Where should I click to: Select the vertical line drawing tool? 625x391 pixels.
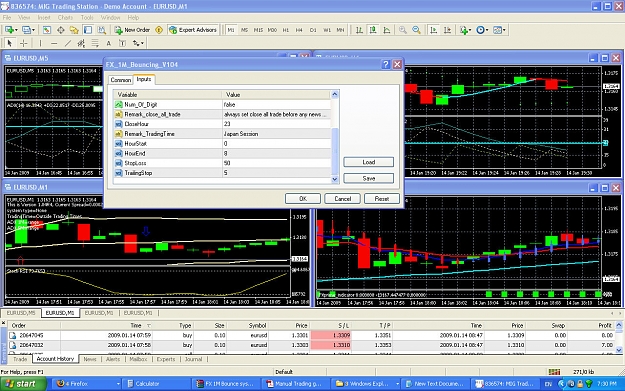tap(40, 43)
